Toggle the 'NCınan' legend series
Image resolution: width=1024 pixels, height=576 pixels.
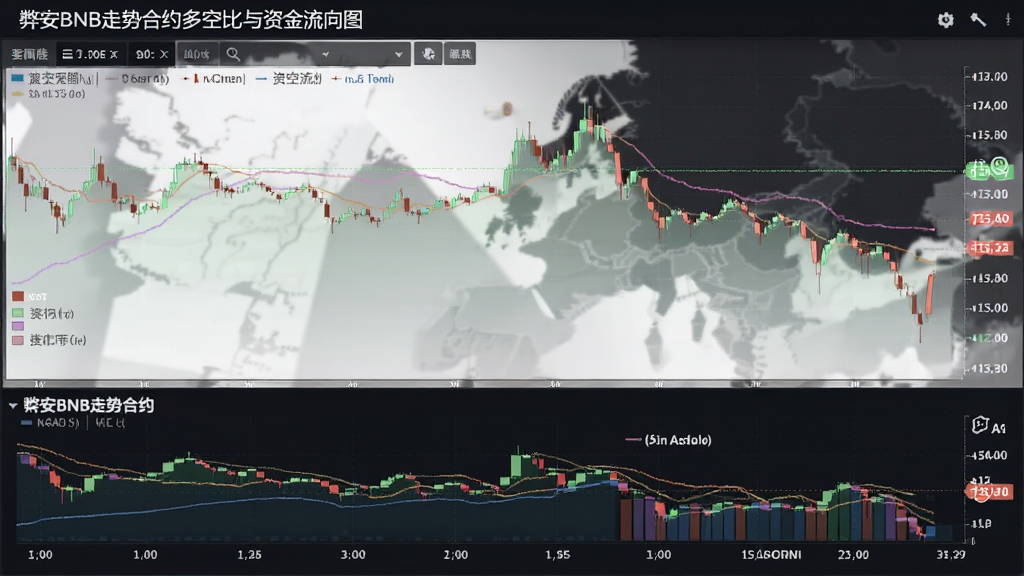(214, 79)
